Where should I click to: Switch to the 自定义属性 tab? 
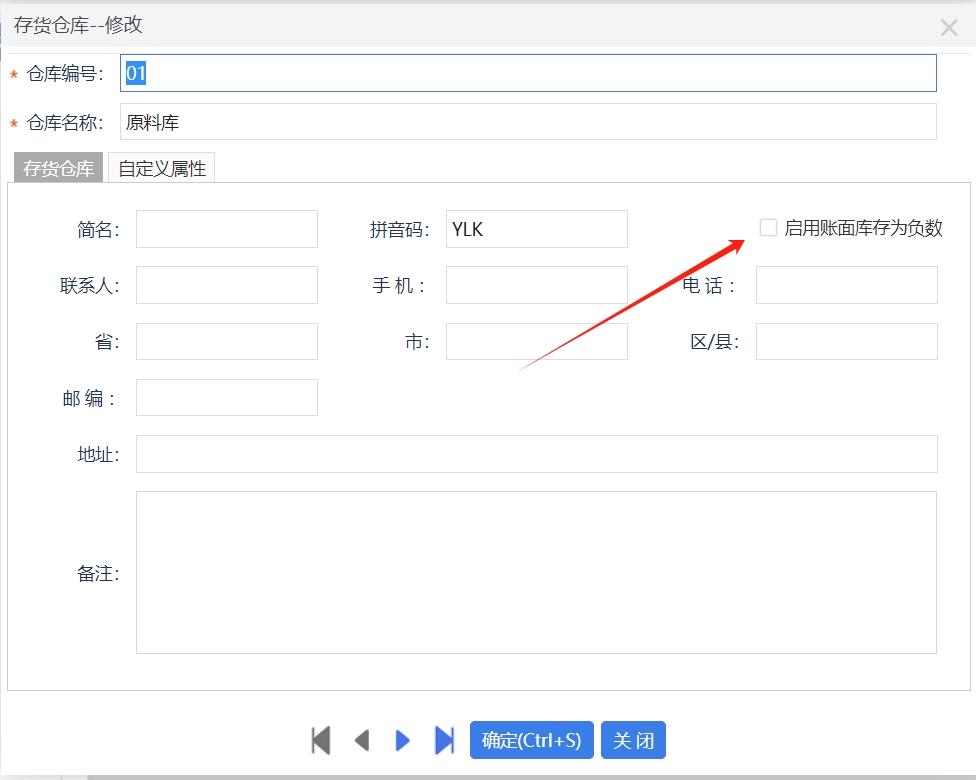[x=162, y=168]
